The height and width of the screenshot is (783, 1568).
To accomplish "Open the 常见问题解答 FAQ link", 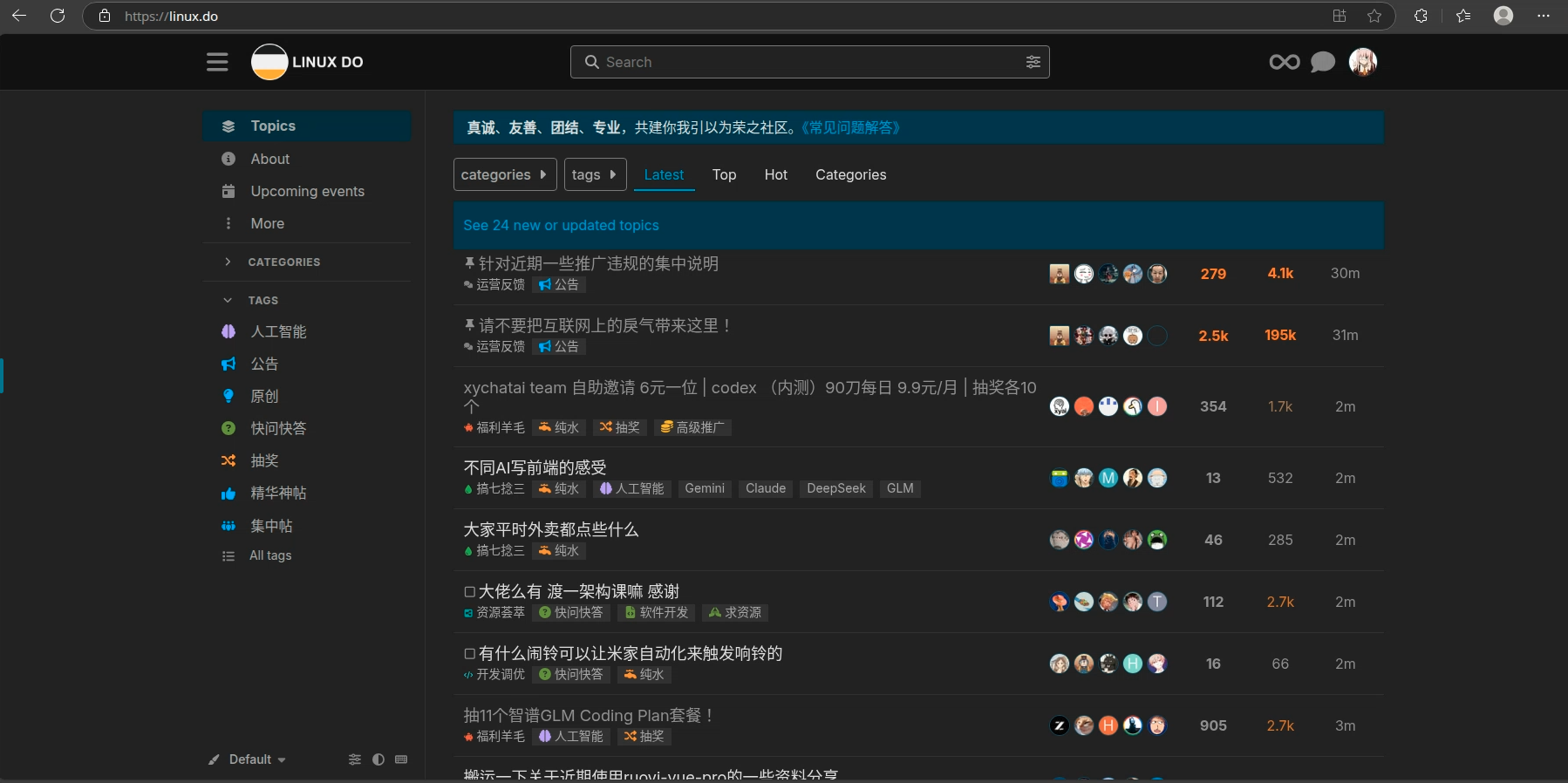I will [850, 127].
